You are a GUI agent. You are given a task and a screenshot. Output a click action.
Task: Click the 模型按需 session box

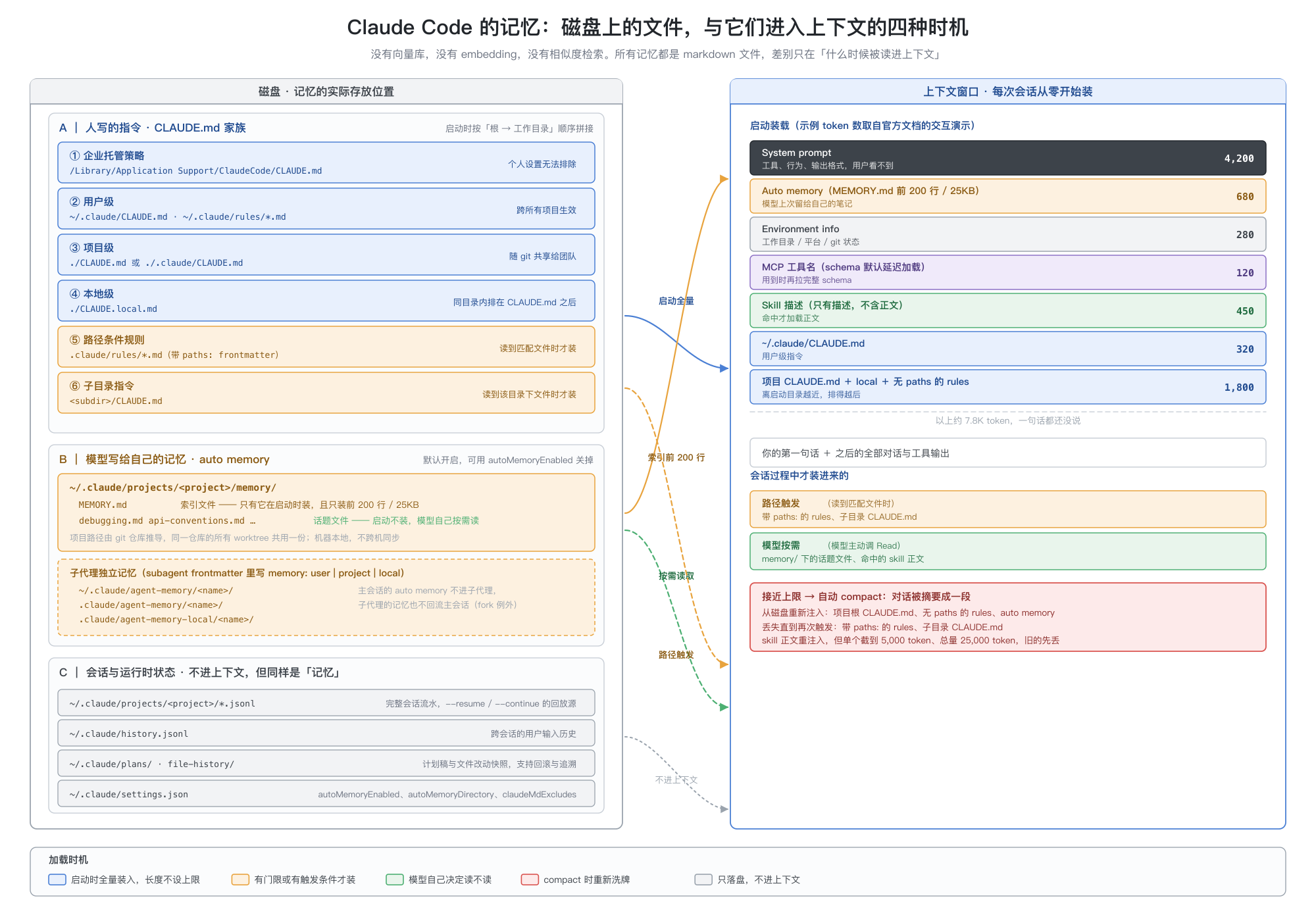click(x=1008, y=551)
